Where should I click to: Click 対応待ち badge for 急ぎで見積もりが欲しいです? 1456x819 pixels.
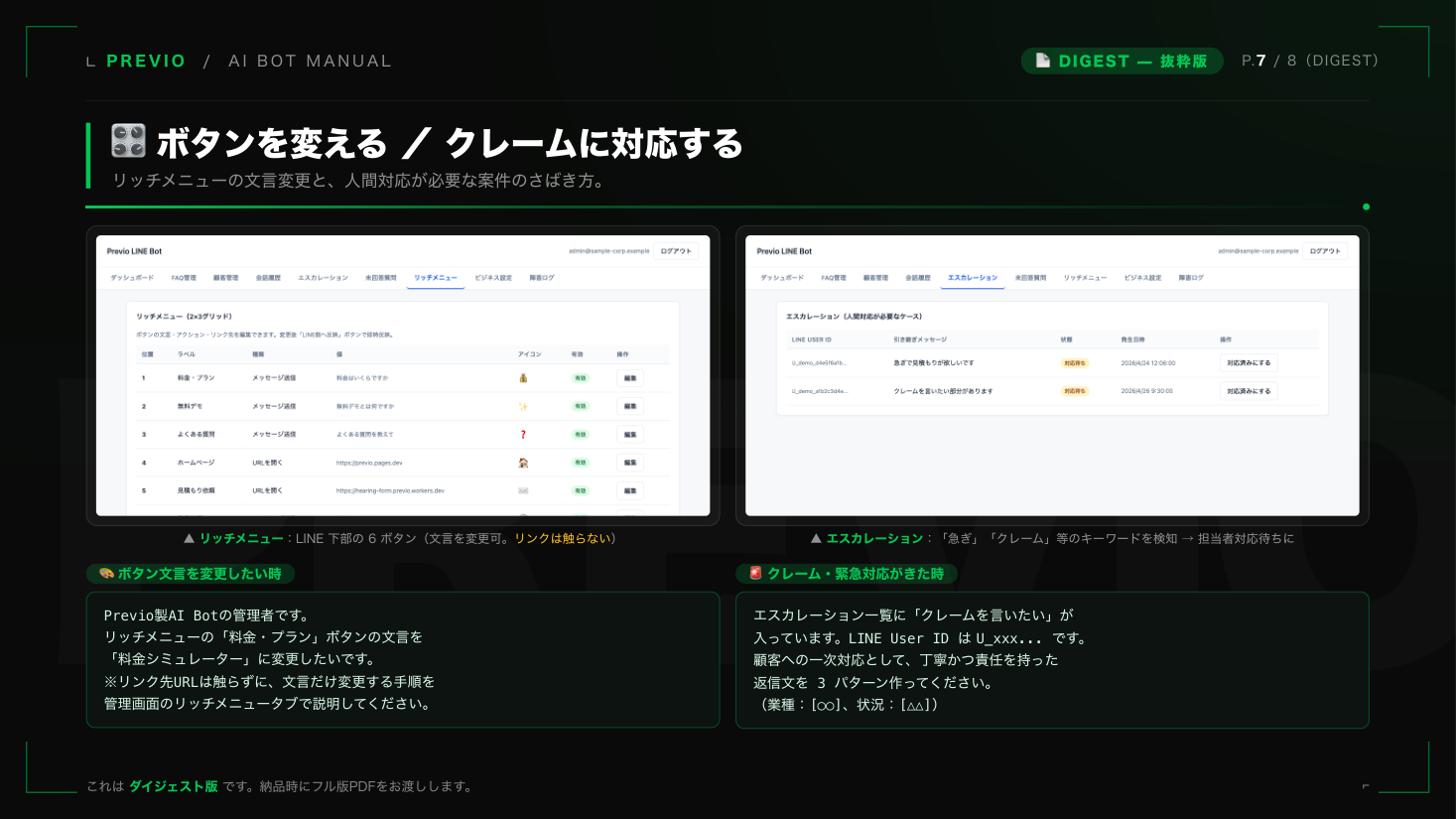[1074, 363]
